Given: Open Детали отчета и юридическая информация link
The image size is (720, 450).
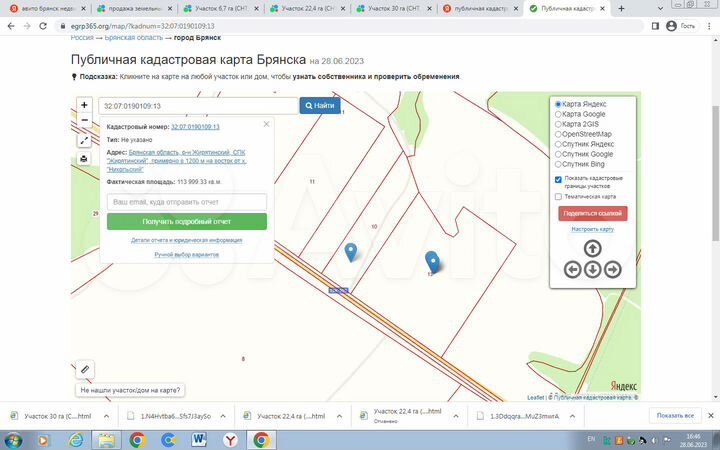Looking at the screenshot, I should click(186, 240).
